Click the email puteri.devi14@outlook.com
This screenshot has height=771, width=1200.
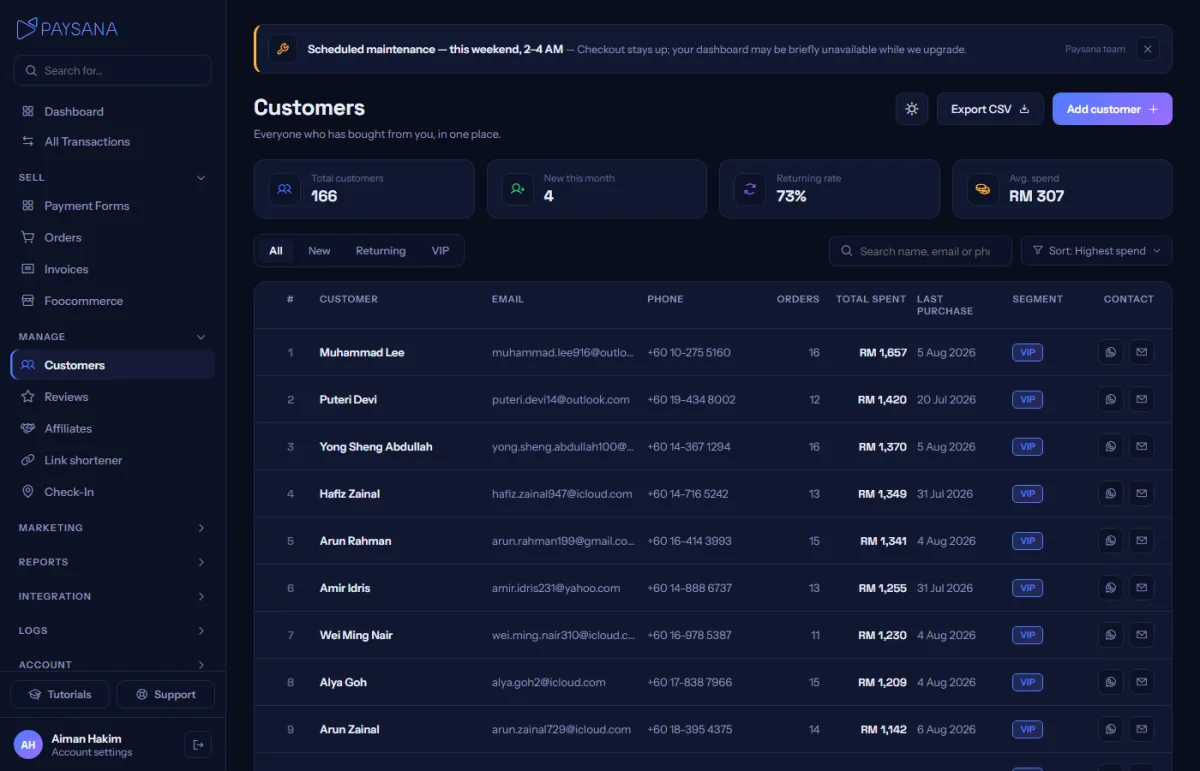click(x=561, y=399)
